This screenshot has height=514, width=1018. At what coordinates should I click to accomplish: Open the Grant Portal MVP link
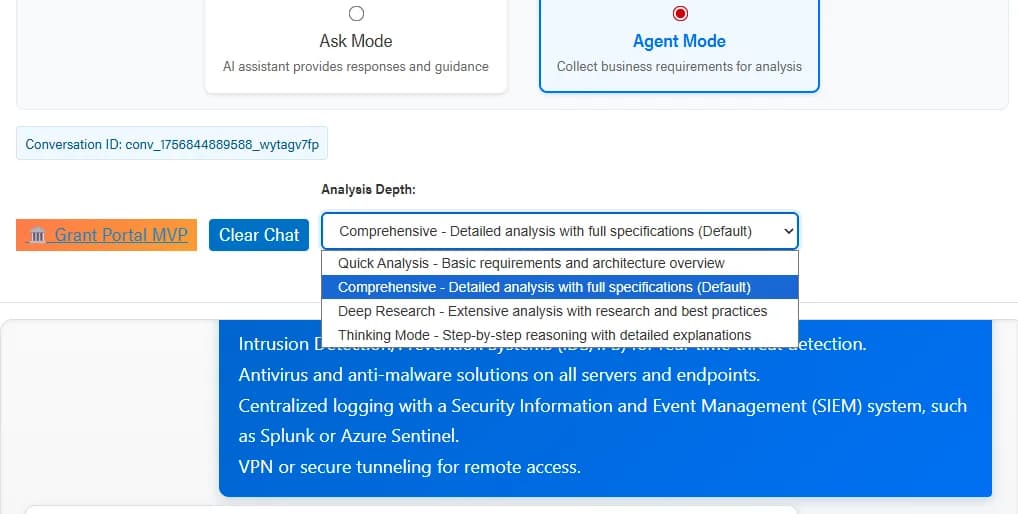pos(120,235)
